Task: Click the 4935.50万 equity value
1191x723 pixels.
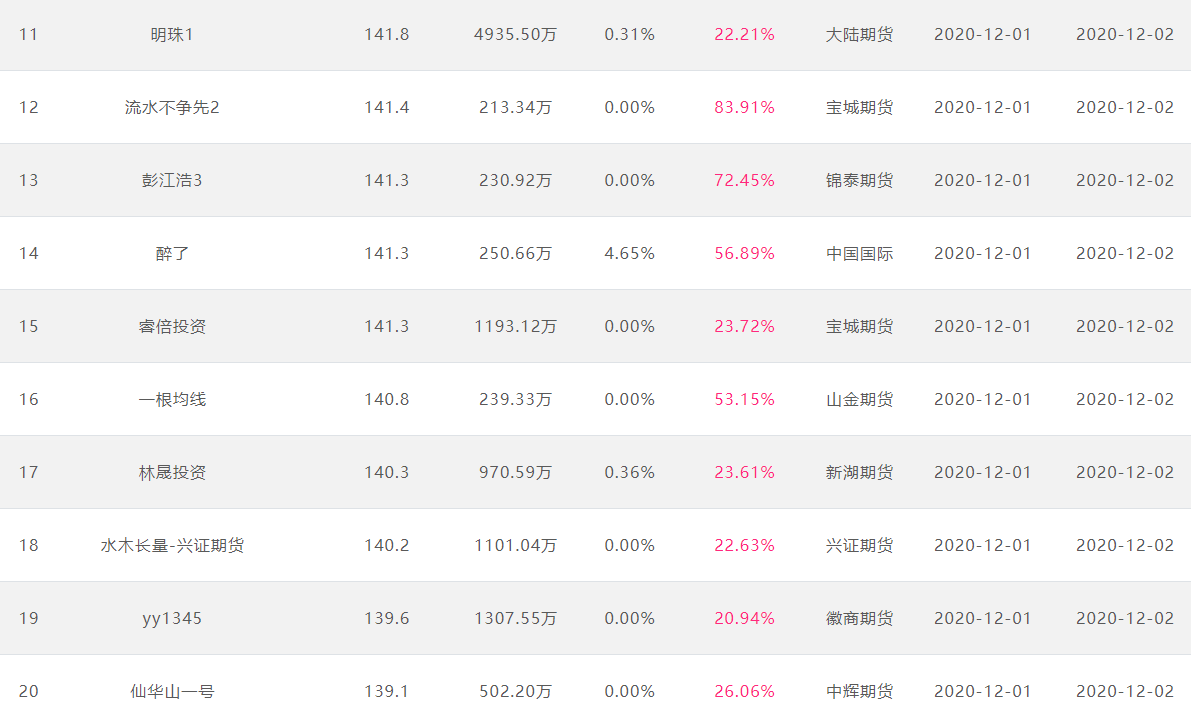Action: coord(515,34)
